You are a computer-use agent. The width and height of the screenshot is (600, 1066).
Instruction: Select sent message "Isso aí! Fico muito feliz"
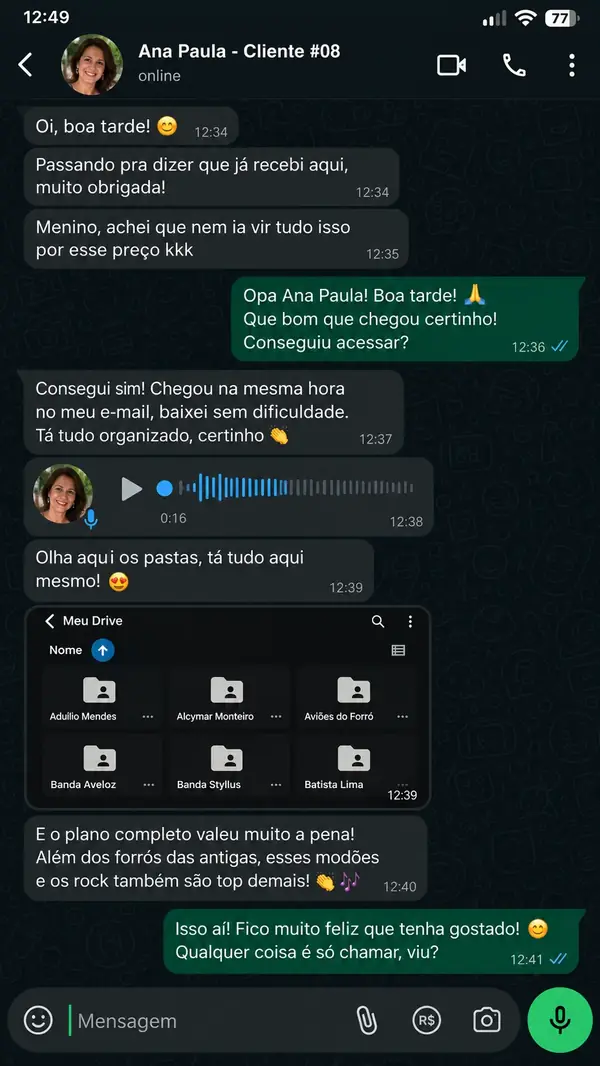tap(374, 942)
